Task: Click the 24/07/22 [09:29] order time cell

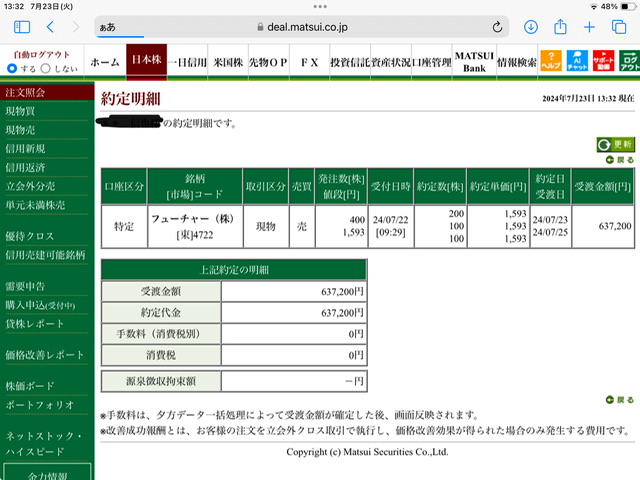Action: pyautogui.click(x=391, y=226)
